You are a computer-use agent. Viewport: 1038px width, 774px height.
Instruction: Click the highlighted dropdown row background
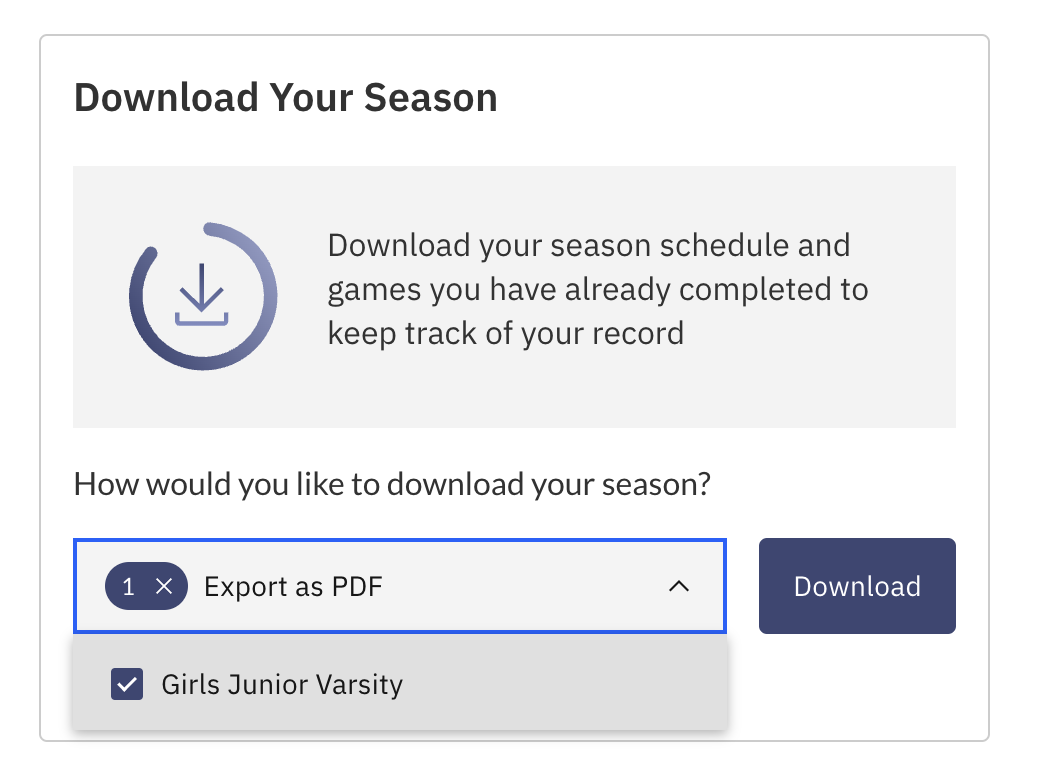pos(550,684)
